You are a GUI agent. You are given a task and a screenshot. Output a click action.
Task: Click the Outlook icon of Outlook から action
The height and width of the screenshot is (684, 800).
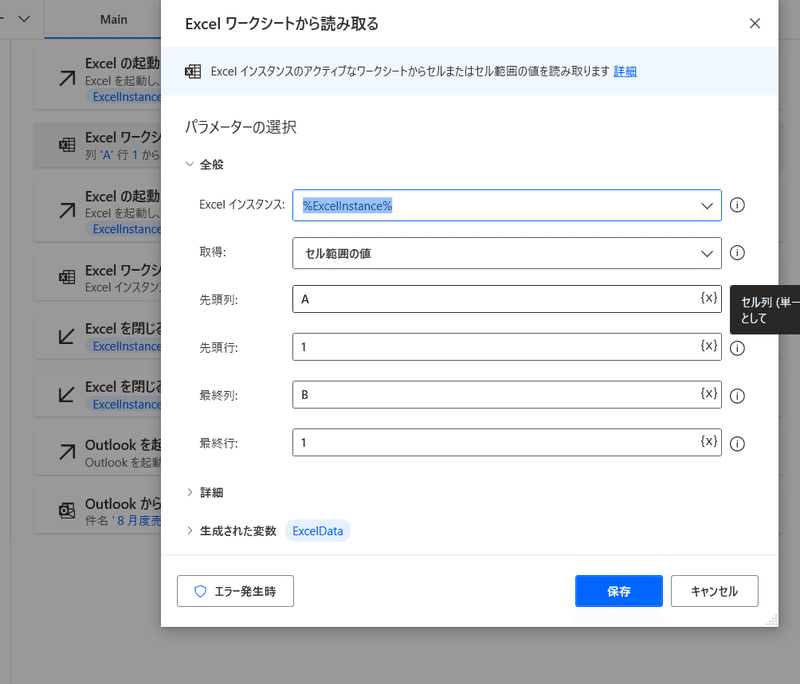pos(67,510)
